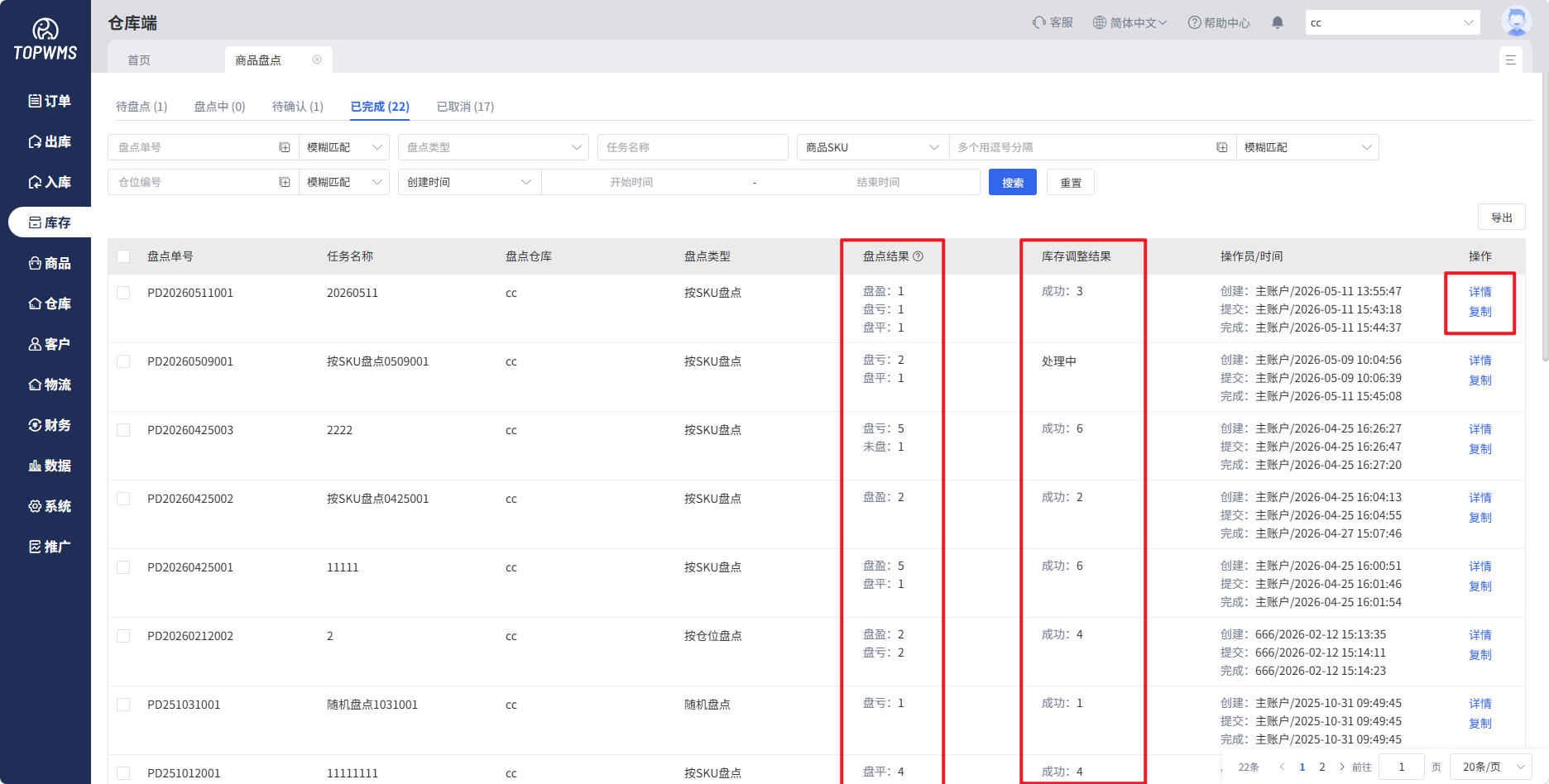Click the 重置 reset button

coord(1071,182)
